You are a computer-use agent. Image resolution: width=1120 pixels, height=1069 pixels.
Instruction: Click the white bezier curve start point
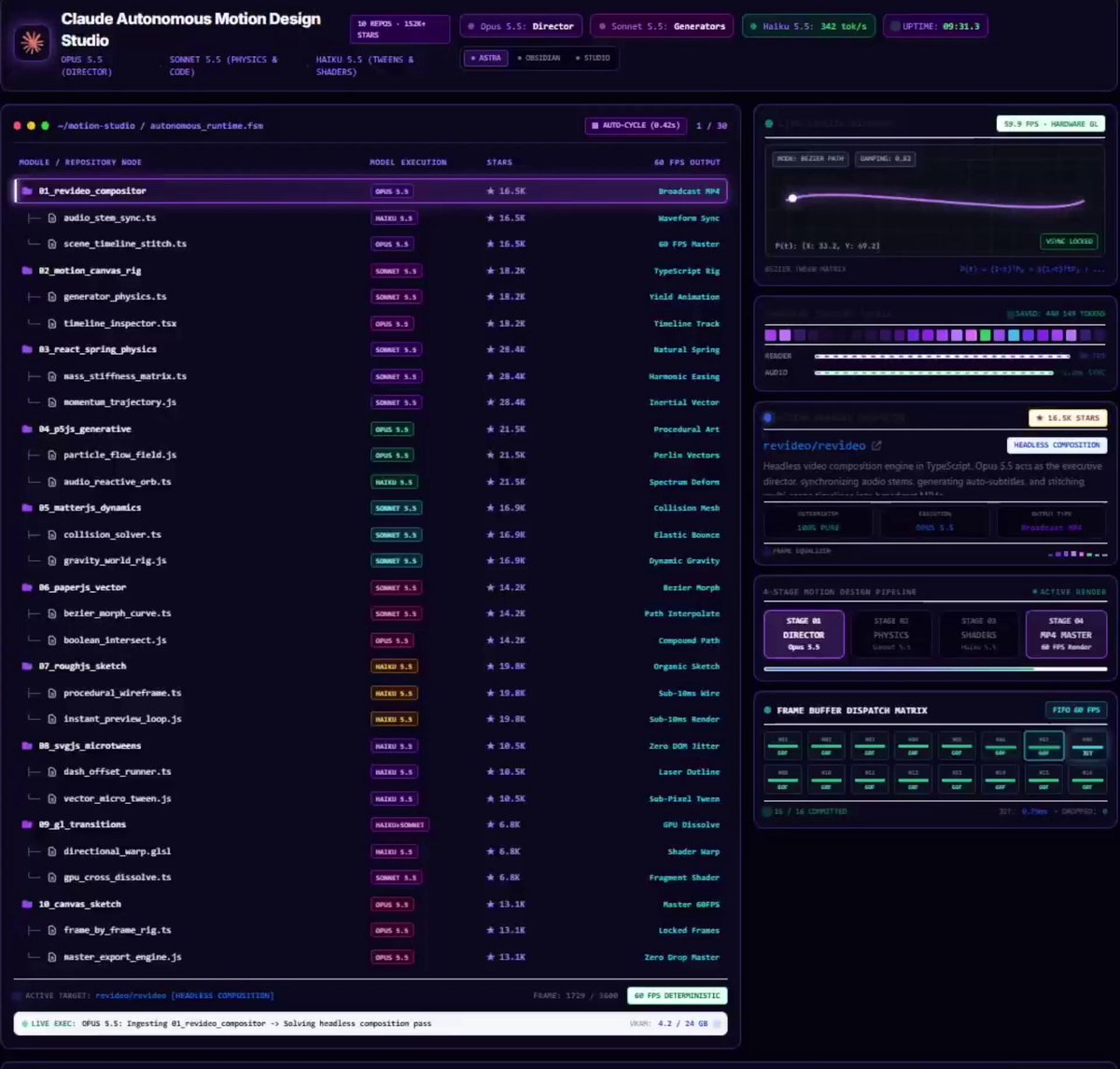(792, 198)
